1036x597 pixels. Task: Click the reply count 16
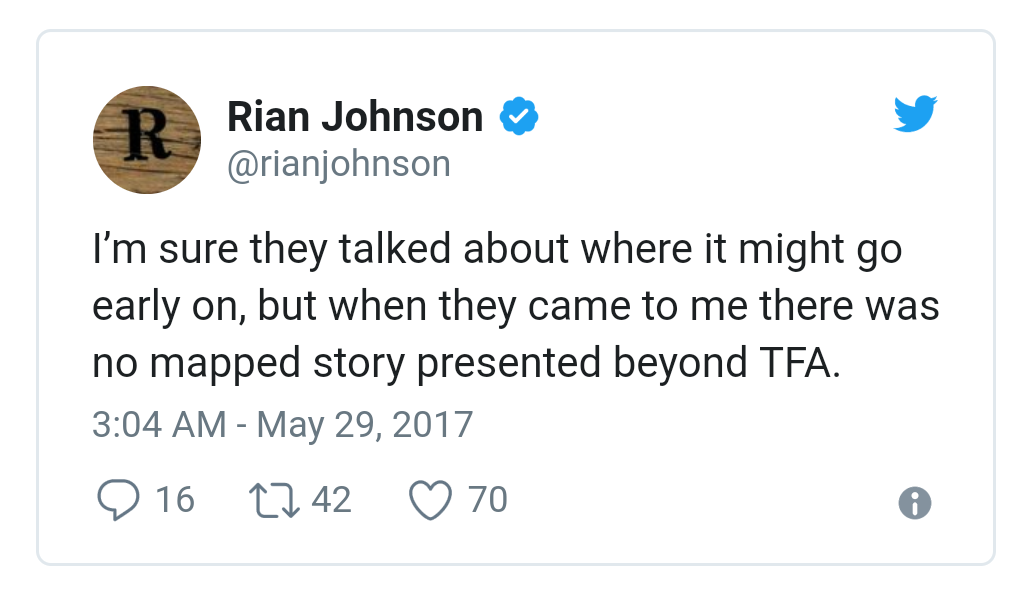coord(175,499)
